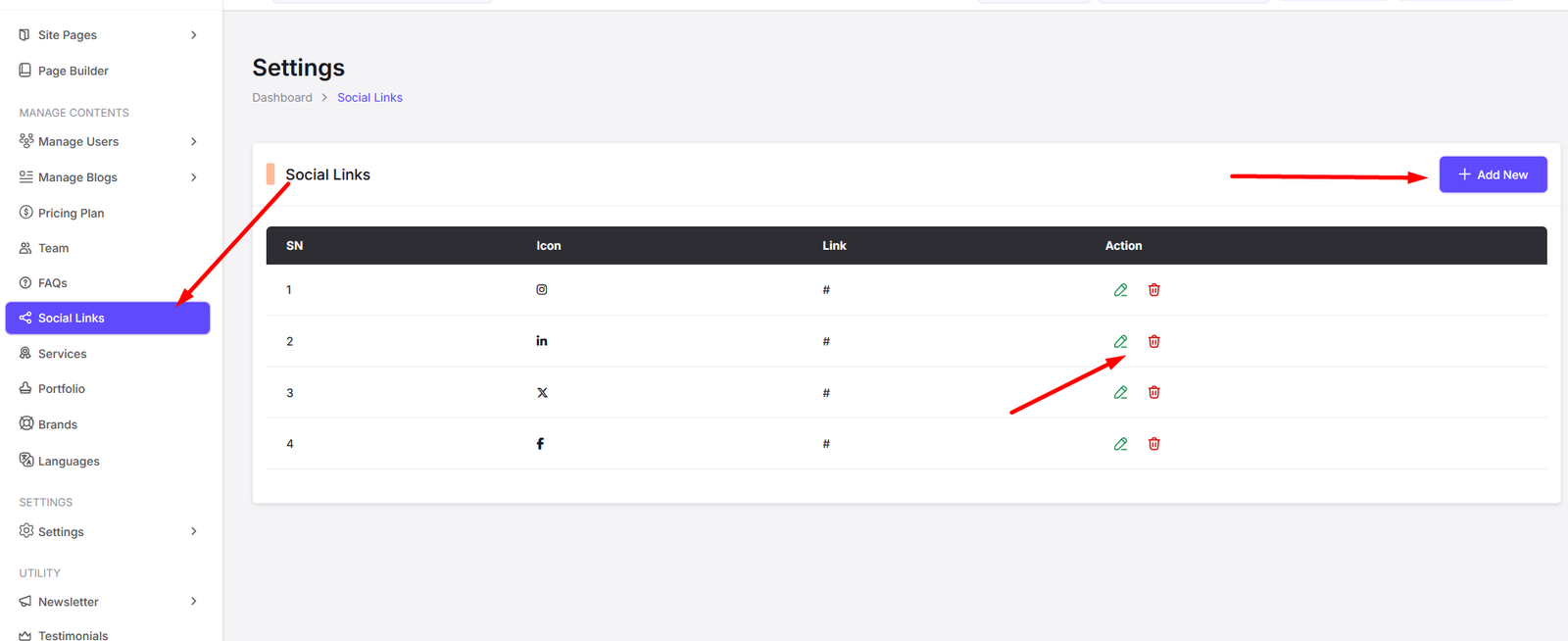This screenshot has height=641, width=1568.
Task: Expand the Newsletter submenu
Action: pos(194,602)
